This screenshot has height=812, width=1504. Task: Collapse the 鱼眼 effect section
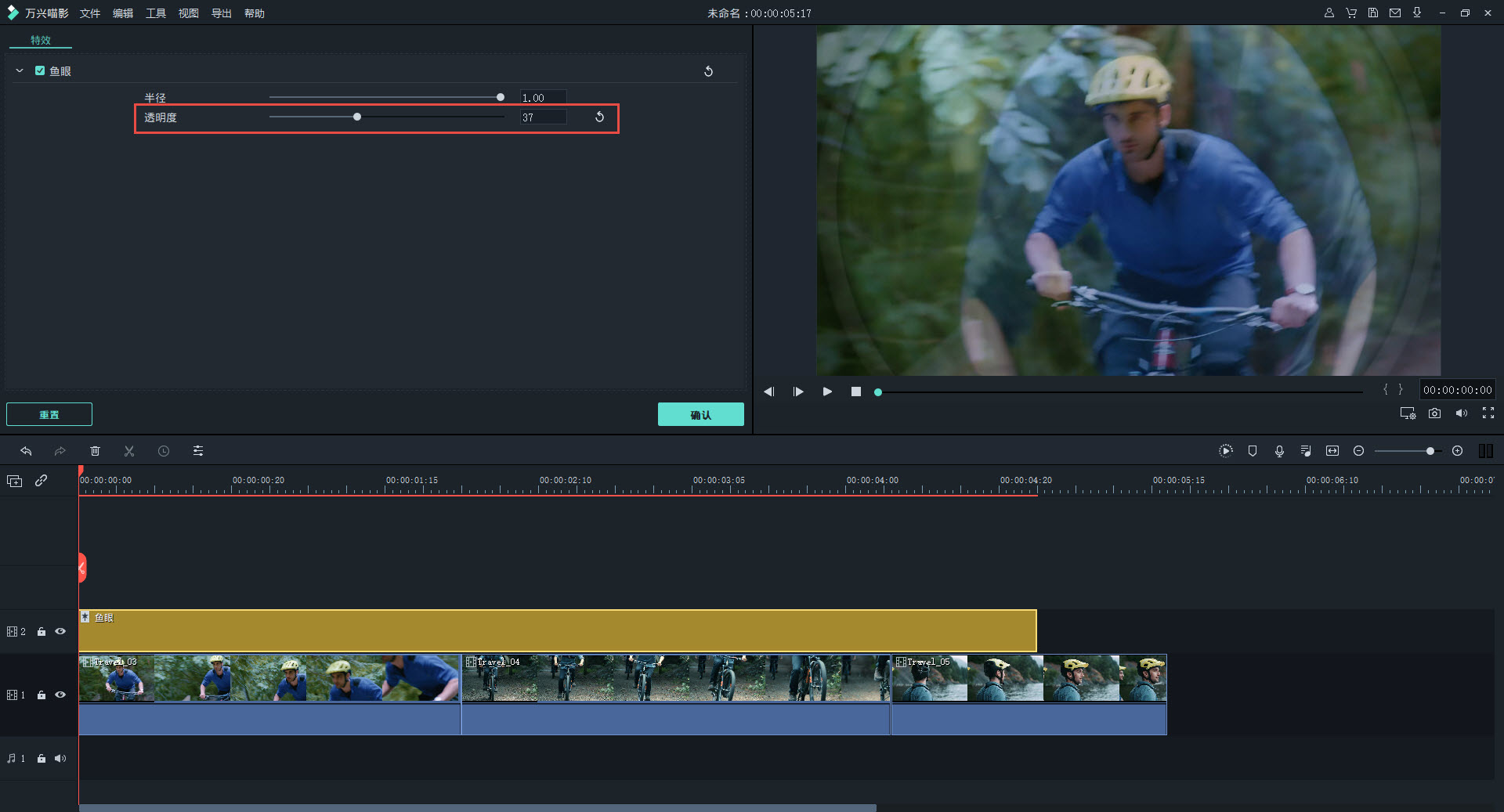[x=20, y=70]
